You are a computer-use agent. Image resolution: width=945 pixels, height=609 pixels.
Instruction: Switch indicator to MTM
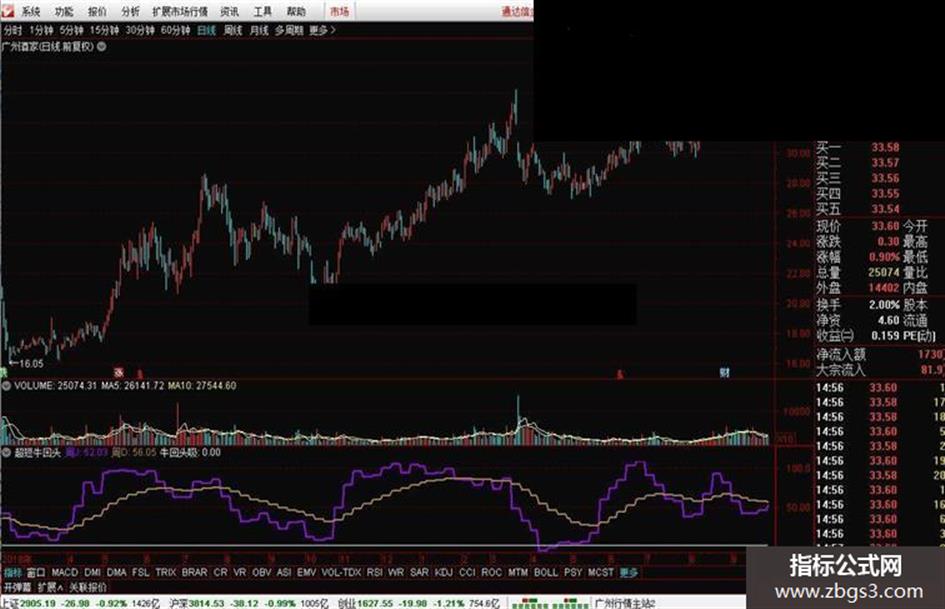(x=518, y=573)
